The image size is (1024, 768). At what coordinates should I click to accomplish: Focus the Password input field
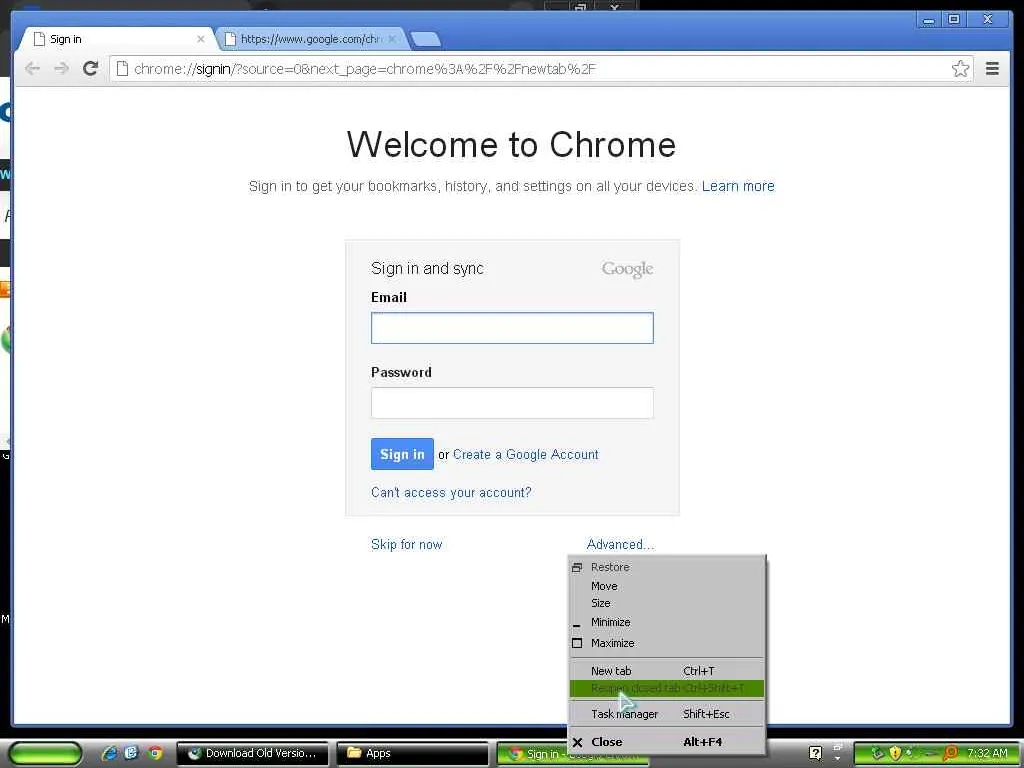pyautogui.click(x=512, y=403)
